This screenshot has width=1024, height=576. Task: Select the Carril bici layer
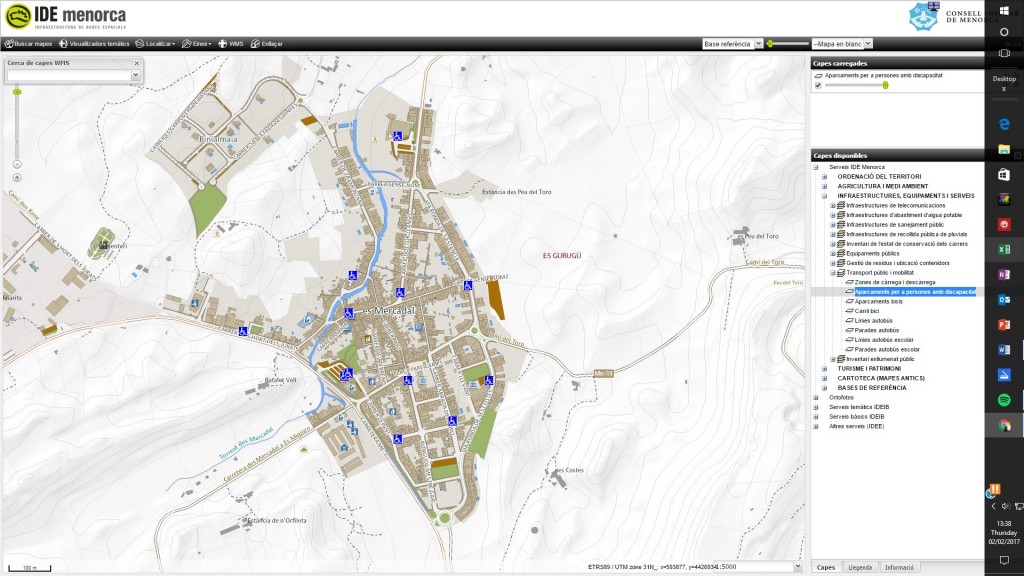click(867, 311)
